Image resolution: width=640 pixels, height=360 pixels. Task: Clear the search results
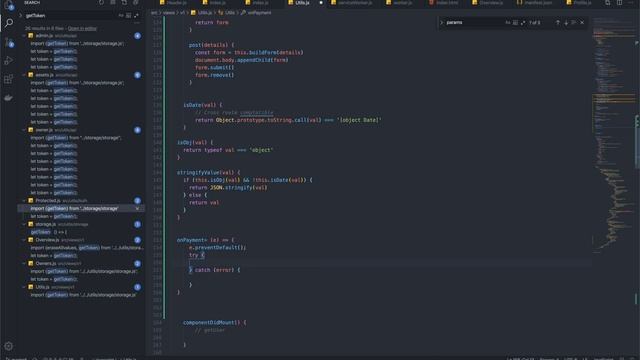(113, 2)
